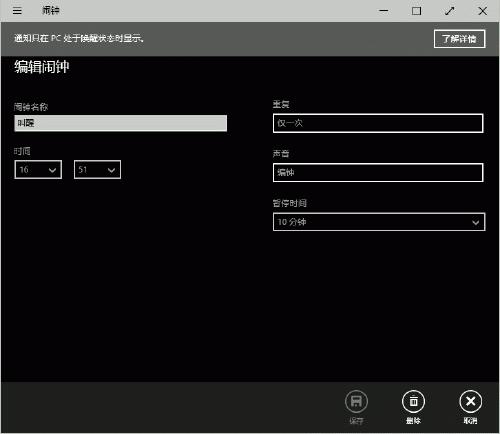The height and width of the screenshot is (434, 500).
Task: Click the repeat field showing 仅一次
Action: tap(378, 123)
